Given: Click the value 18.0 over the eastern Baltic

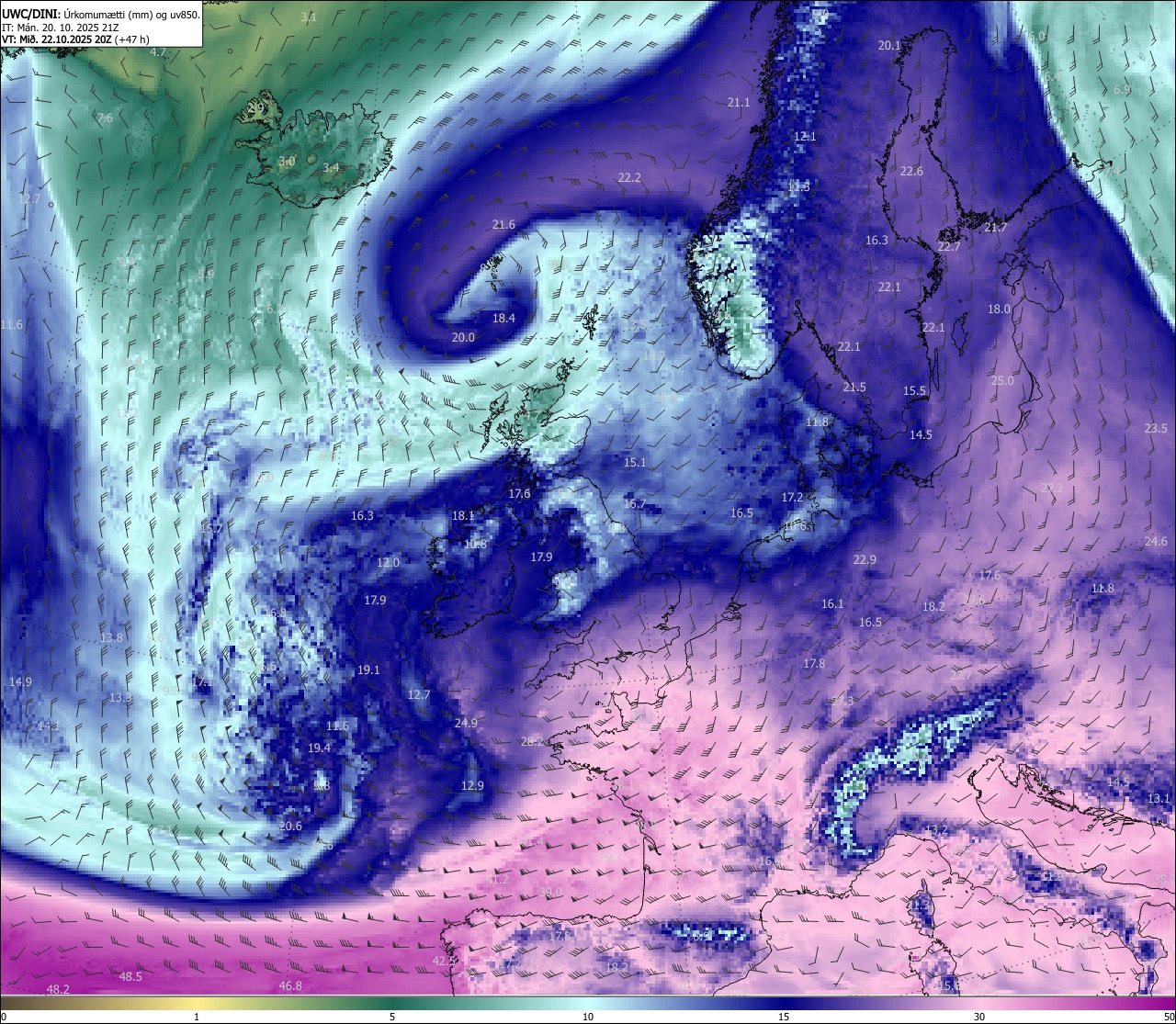Looking at the screenshot, I should [999, 309].
